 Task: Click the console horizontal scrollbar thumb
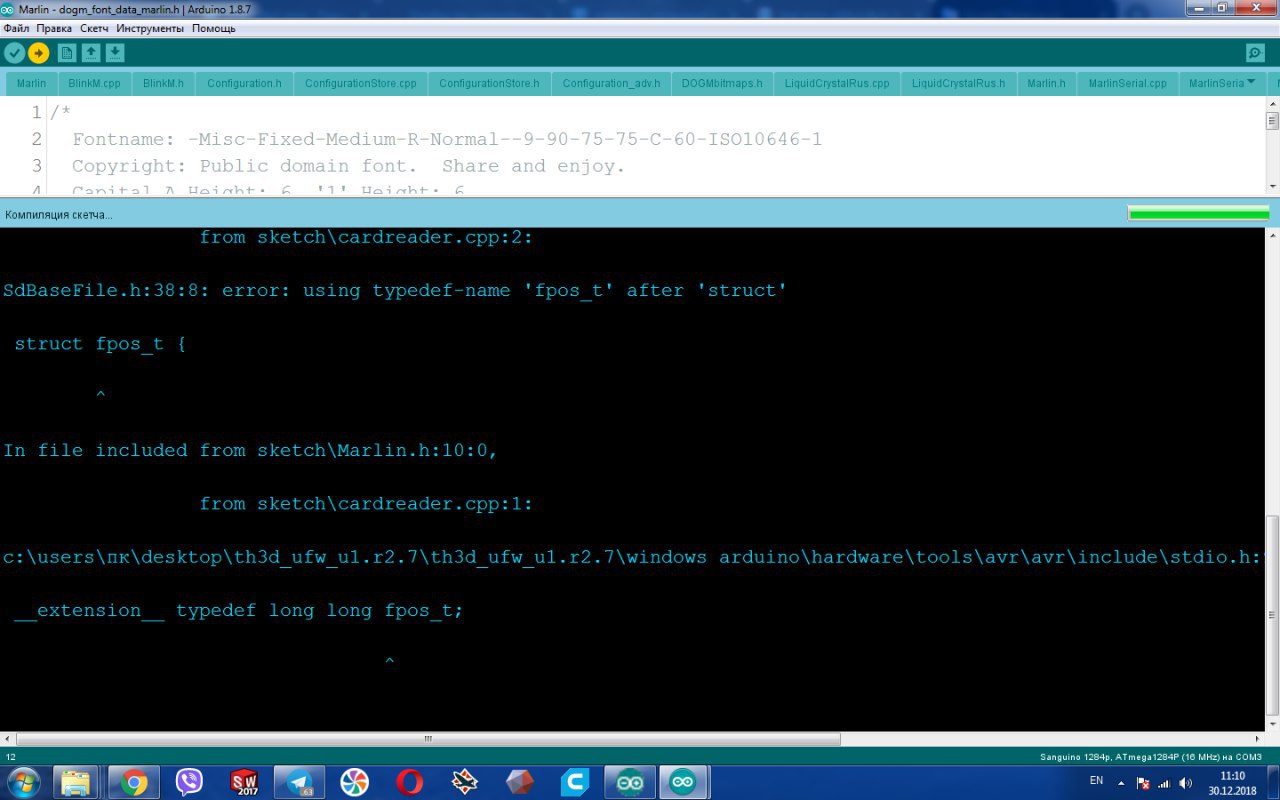click(428, 739)
